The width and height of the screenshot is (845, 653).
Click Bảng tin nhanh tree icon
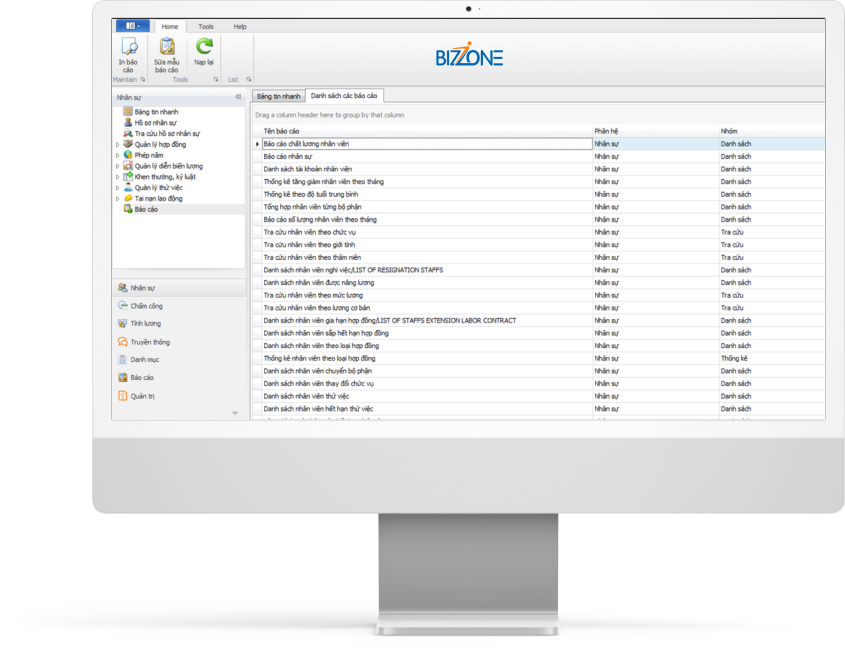pos(128,112)
